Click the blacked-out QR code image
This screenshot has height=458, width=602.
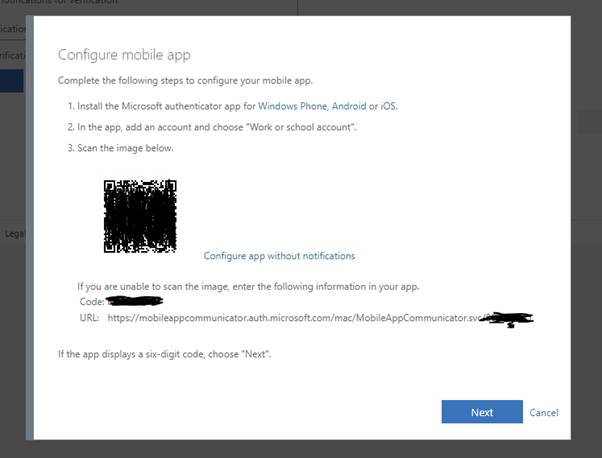[x=140, y=216]
